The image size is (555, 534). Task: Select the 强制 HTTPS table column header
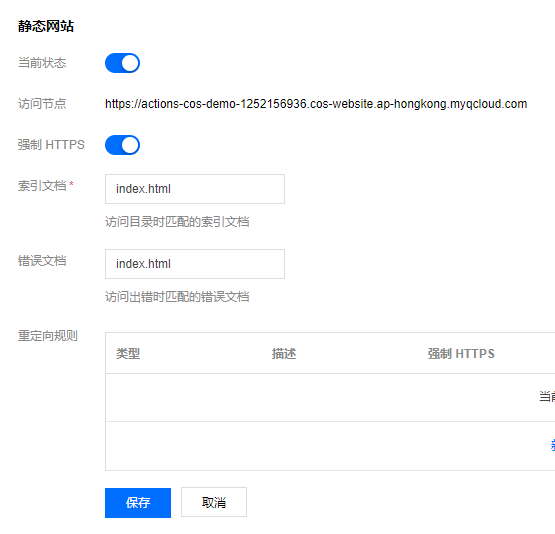coord(461,354)
